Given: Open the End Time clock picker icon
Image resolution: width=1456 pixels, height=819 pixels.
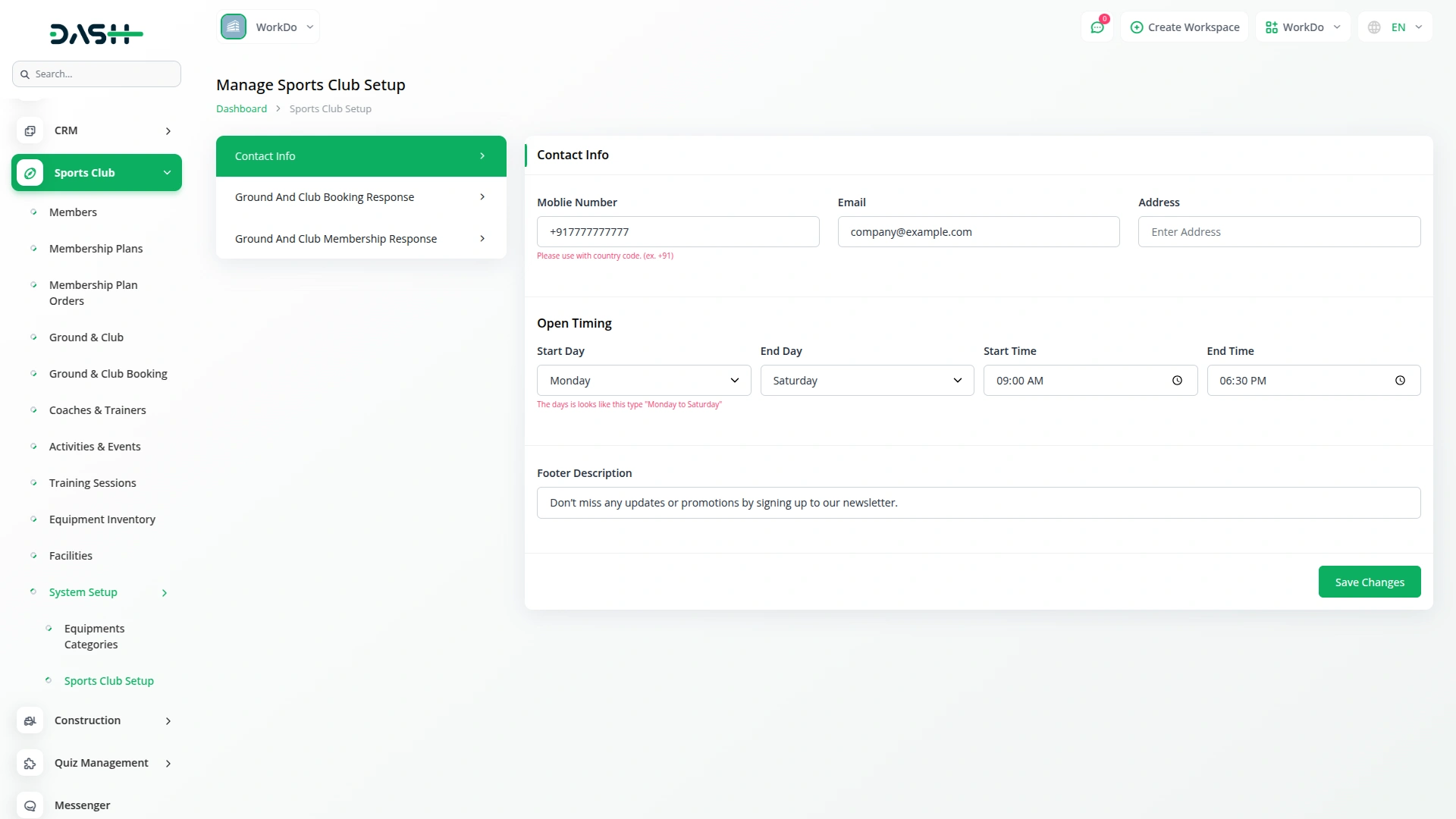Looking at the screenshot, I should [1400, 381].
